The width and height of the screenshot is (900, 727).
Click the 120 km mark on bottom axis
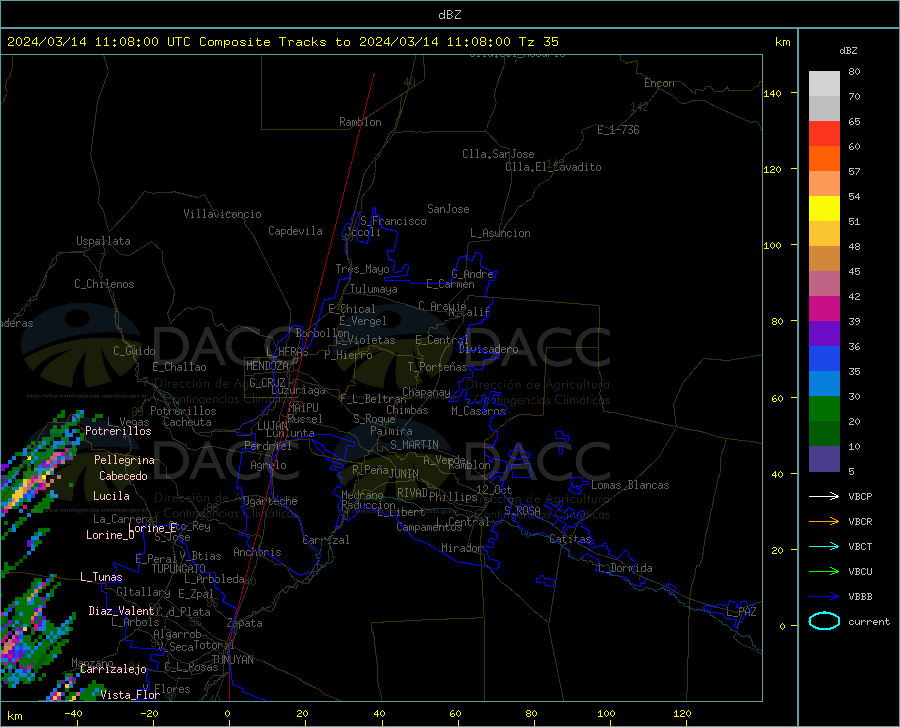tap(682, 713)
